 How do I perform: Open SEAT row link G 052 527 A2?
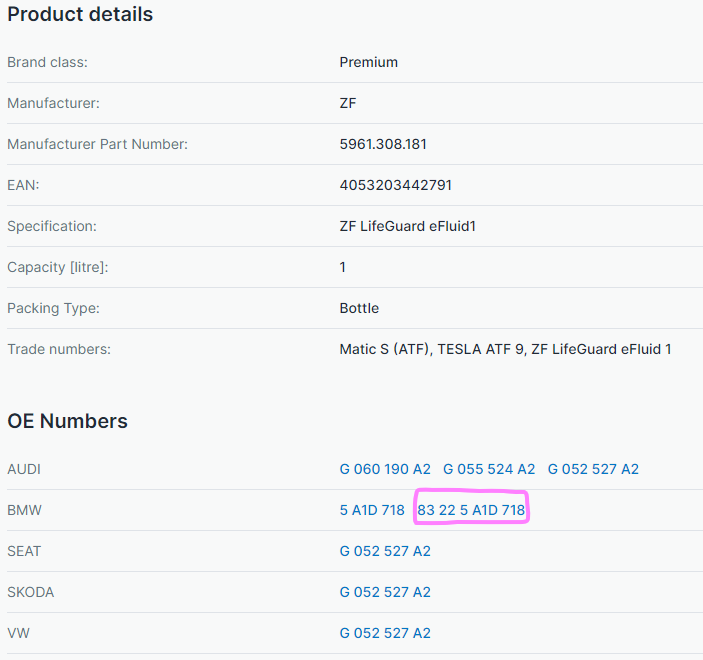[385, 551]
